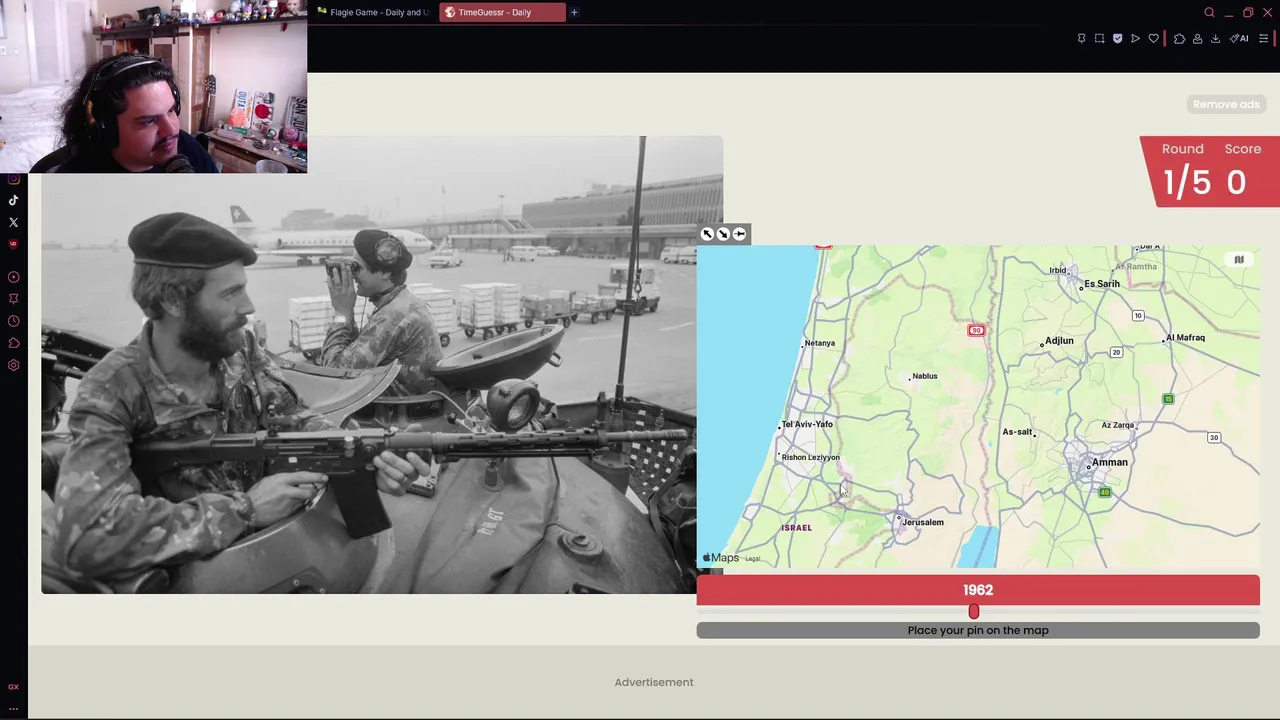Viewport: 1280px width, 720px height.
Task: Click the year slider handle
Action: [x=974, y=611]
